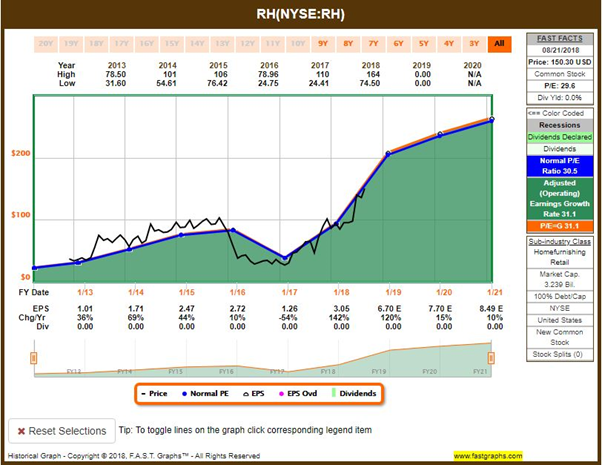Select the All time range tab
This screenshot has height=465, width=602.
click(x=499, y=44)
